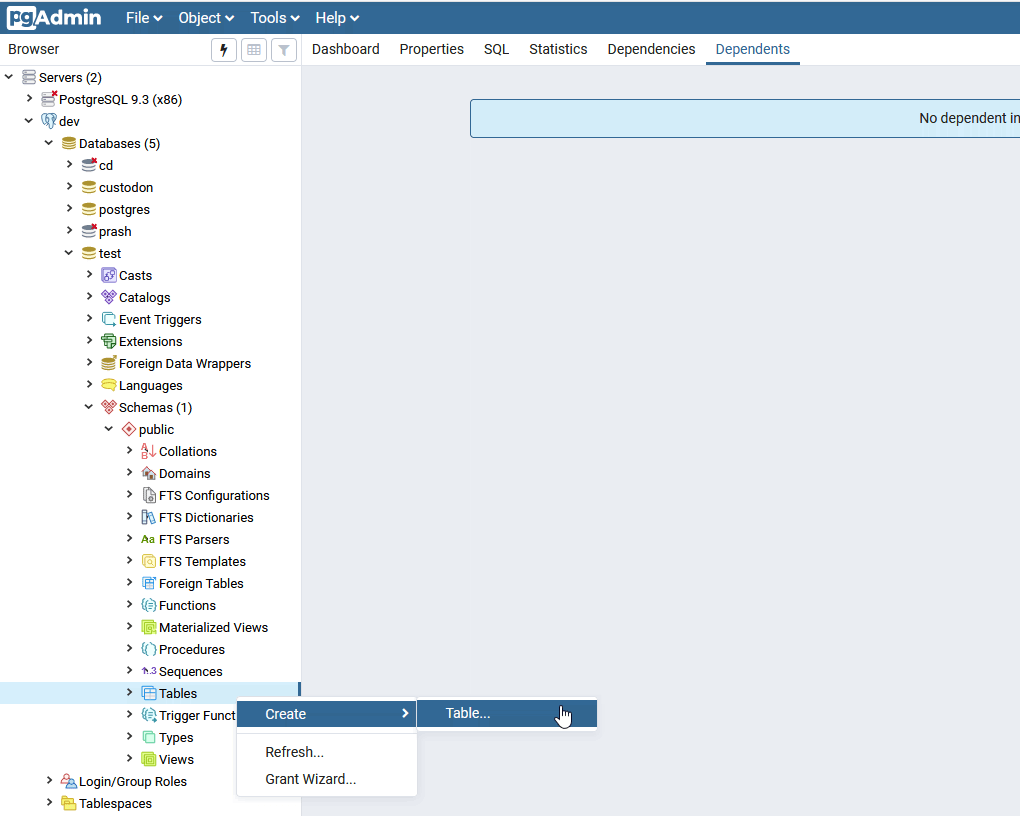Select the Functions tree item
The height and width of the screenshot is (816, 1020).
coord(187,605)
